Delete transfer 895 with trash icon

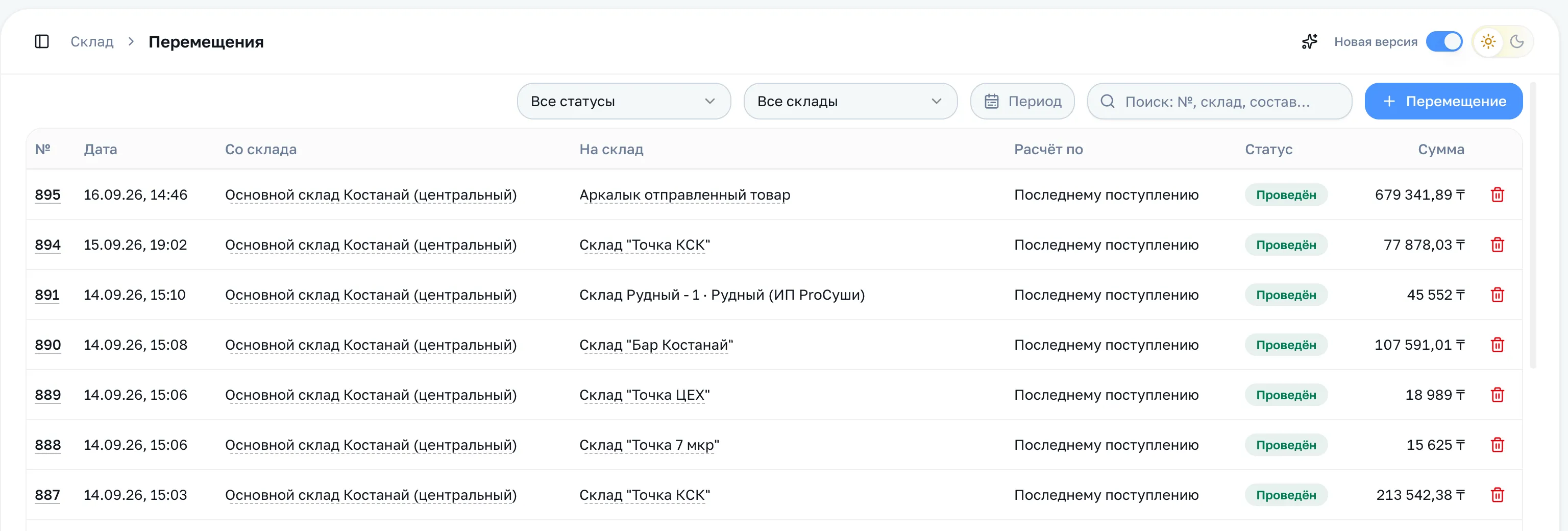(1498, 195)
